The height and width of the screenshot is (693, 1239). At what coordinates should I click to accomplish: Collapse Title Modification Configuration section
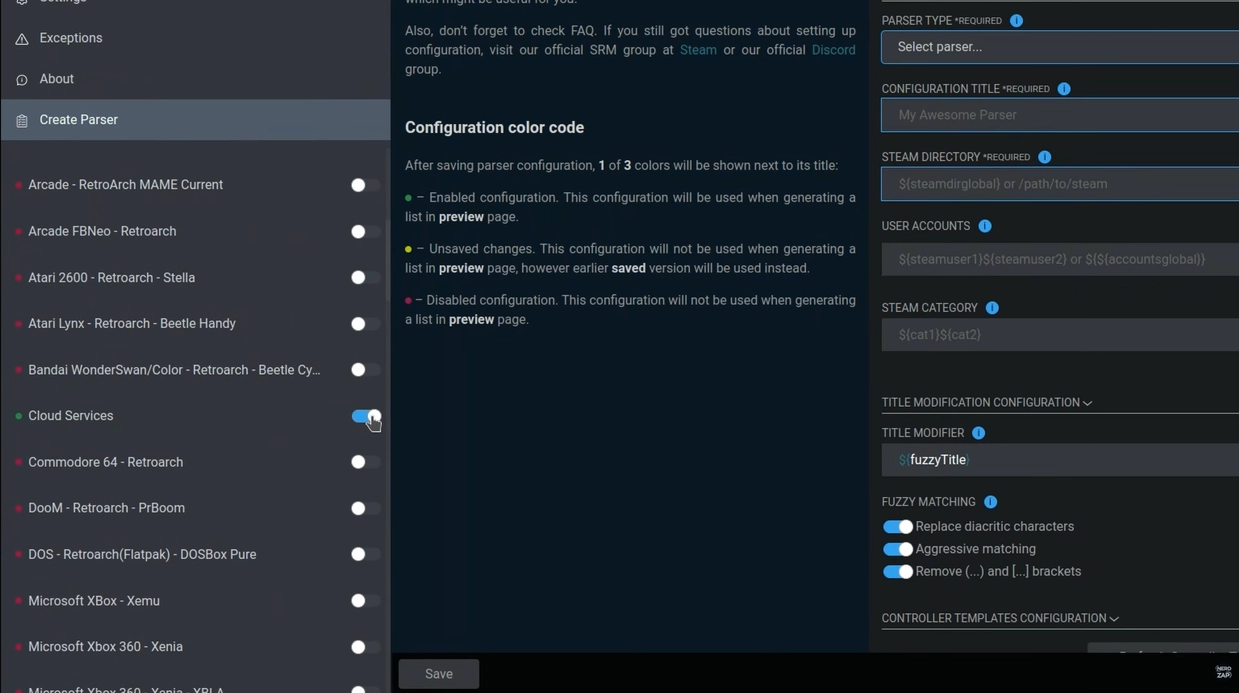(x=986, y=402)
